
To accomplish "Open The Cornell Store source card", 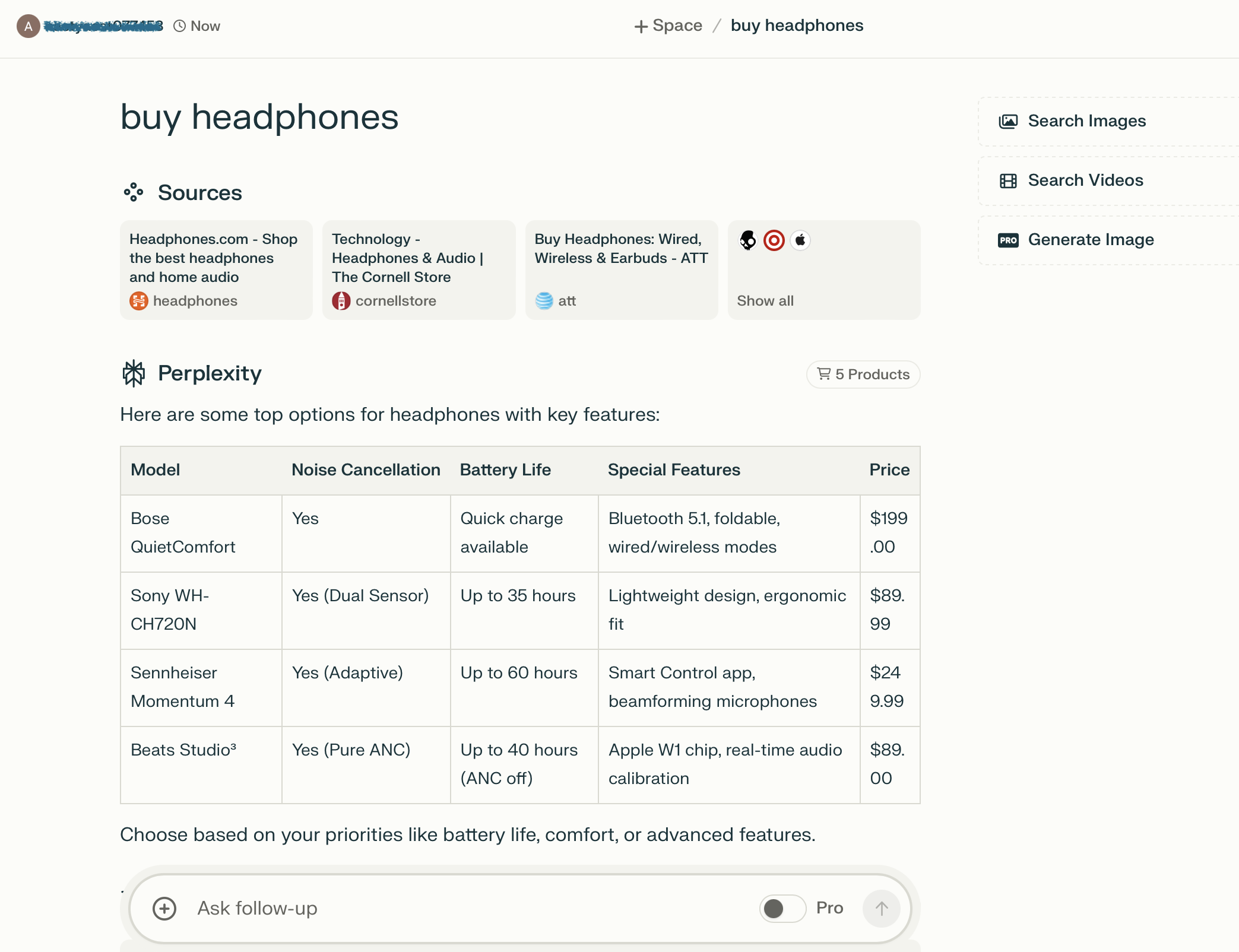I will click(419, 270).
